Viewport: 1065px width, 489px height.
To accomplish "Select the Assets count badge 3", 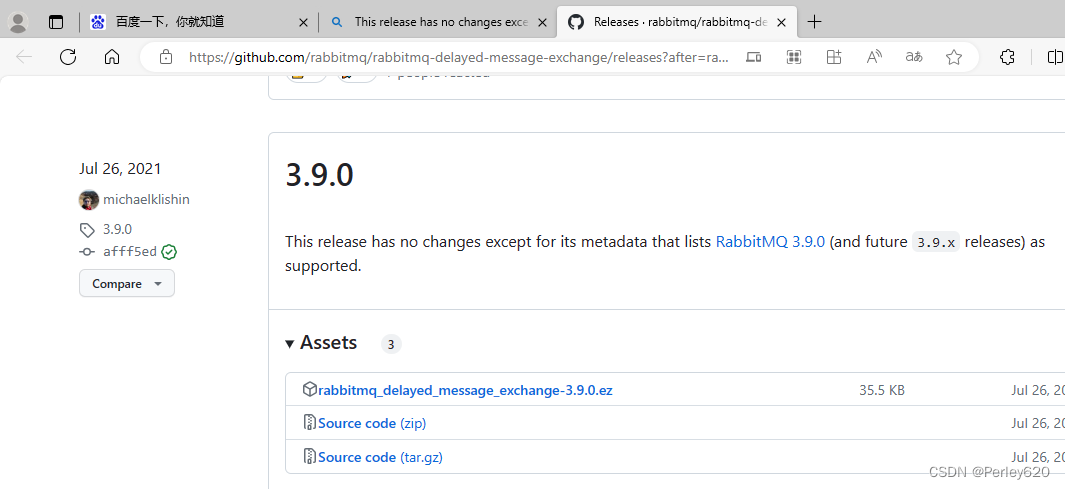I will pos(391,344).
